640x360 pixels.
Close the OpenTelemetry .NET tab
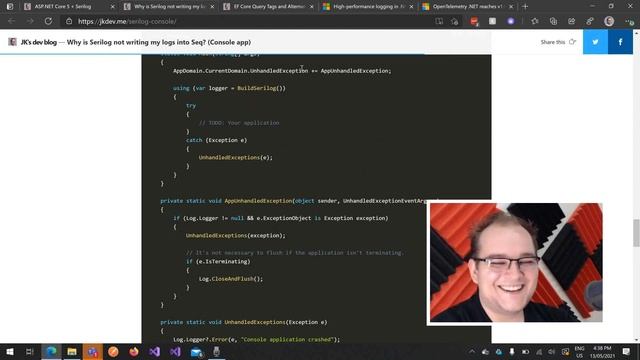tap(511, 7)
